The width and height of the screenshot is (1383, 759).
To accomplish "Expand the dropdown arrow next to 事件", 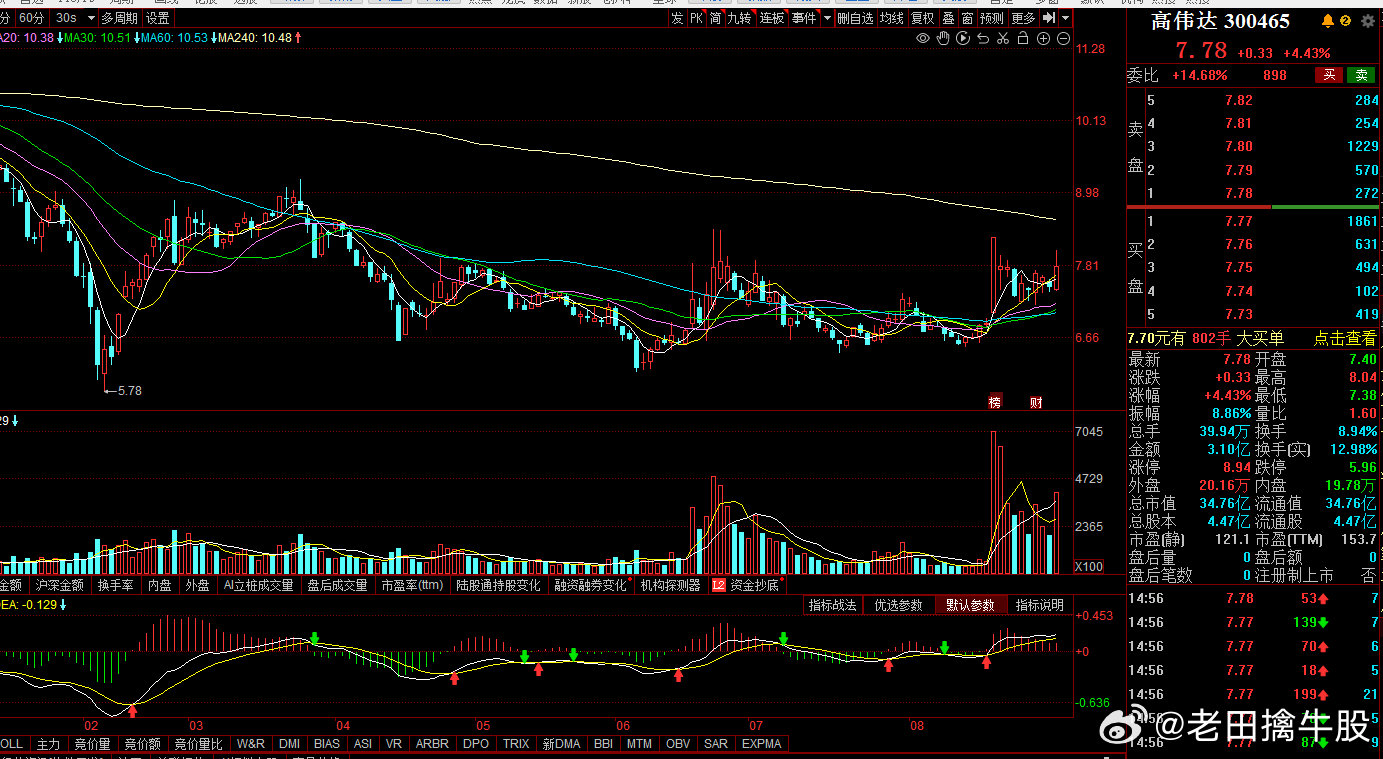I will pyautogui.click(x=827, y=18).
